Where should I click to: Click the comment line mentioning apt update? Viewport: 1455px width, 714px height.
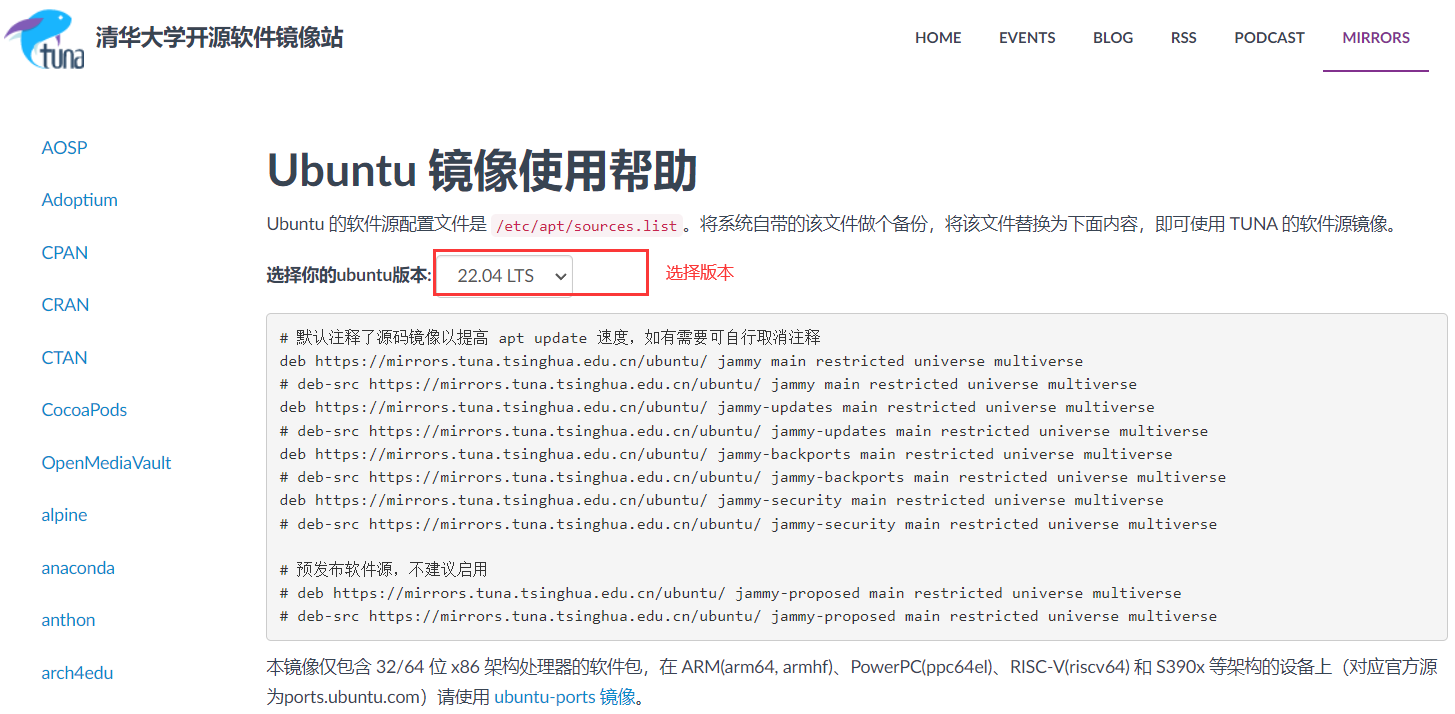550,338
